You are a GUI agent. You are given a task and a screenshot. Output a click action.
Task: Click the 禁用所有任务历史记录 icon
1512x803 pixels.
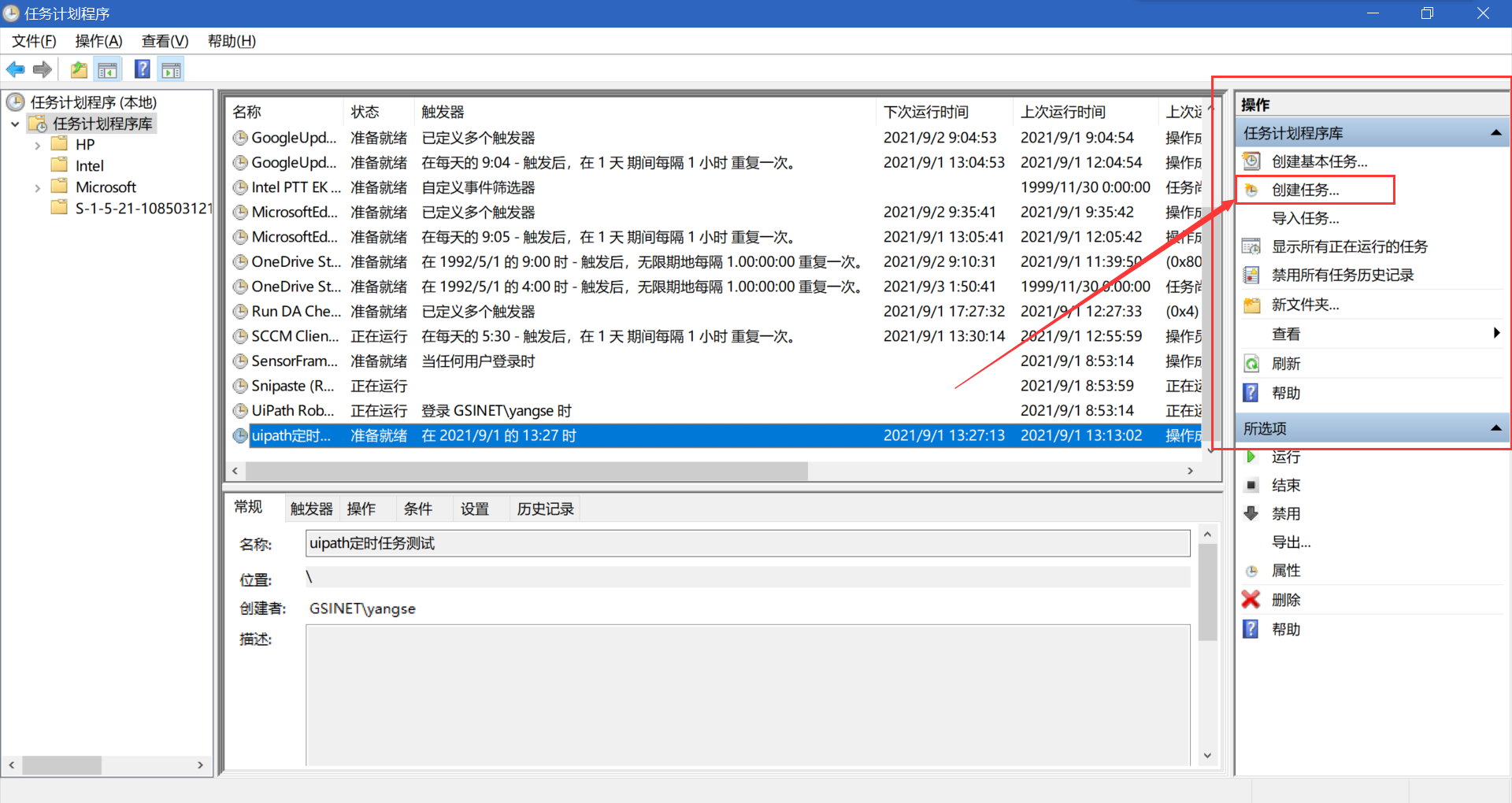pyautogui.click(x=1251, y=275)
